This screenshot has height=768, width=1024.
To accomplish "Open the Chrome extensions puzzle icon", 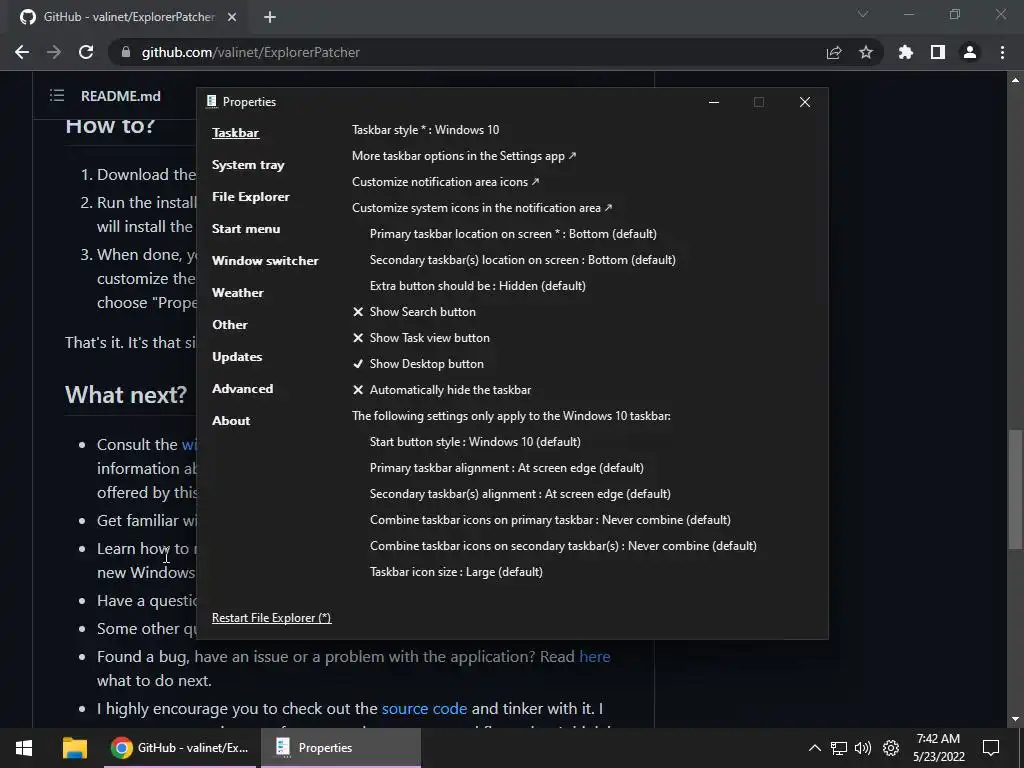I will click(906, 52).
